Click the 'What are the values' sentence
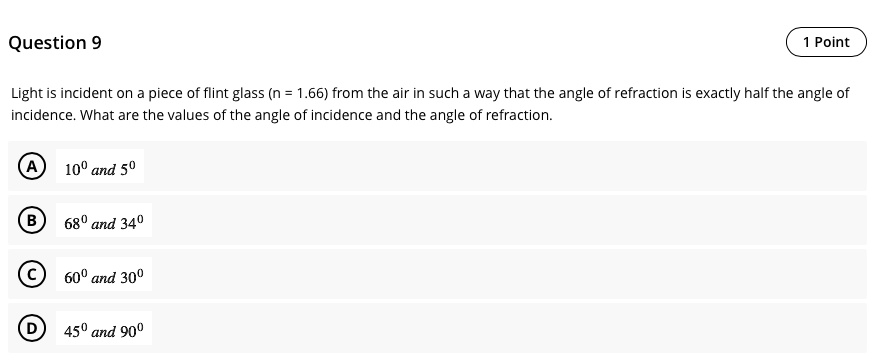 click(316, 115)
